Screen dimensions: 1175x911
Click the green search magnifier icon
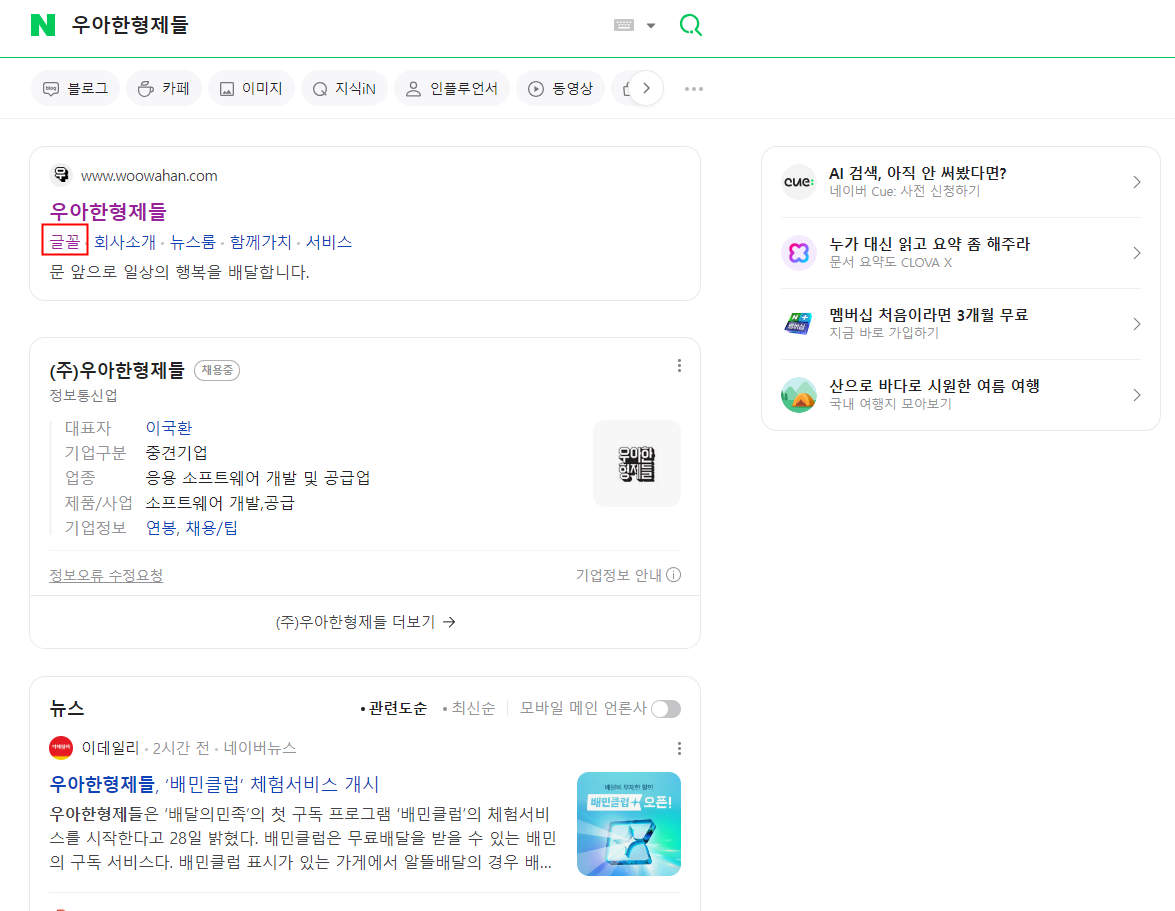click(690, 25)
